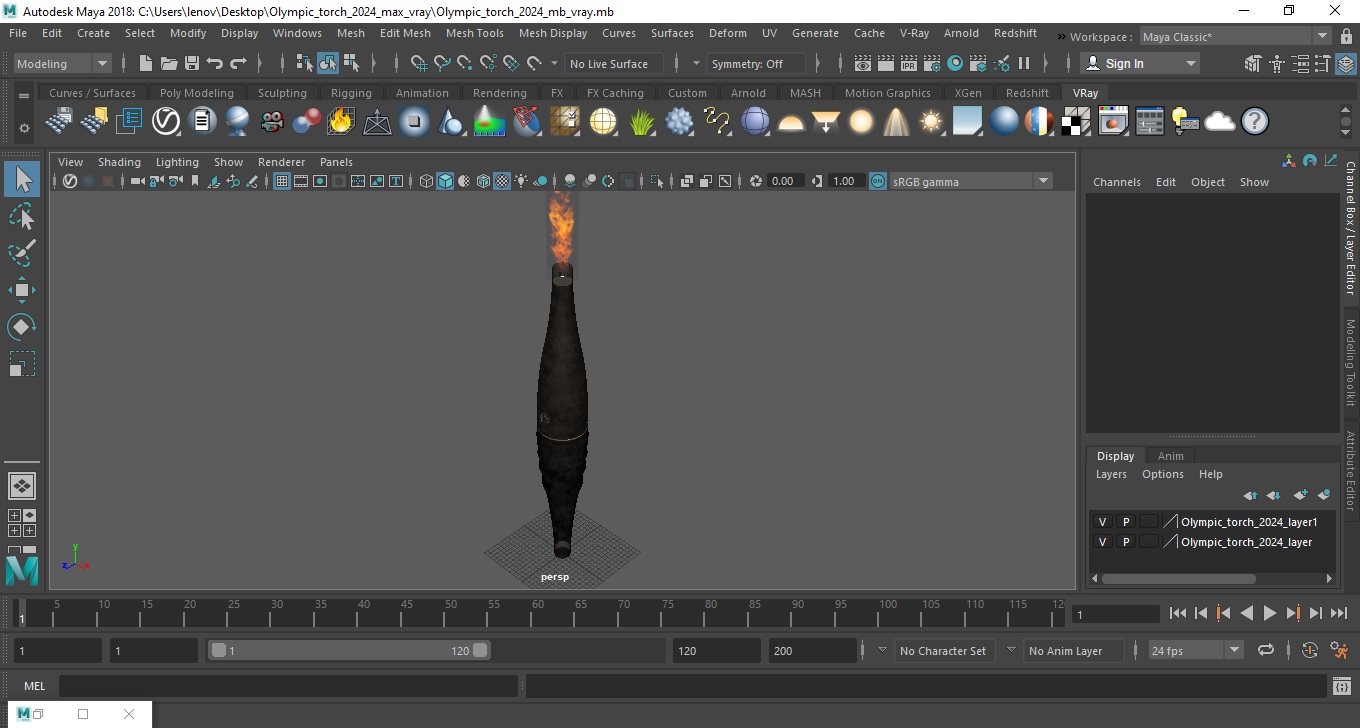Screen dimensions: 1360x728
Task: Click the range slider end handle
Action: tap(480, 650)
